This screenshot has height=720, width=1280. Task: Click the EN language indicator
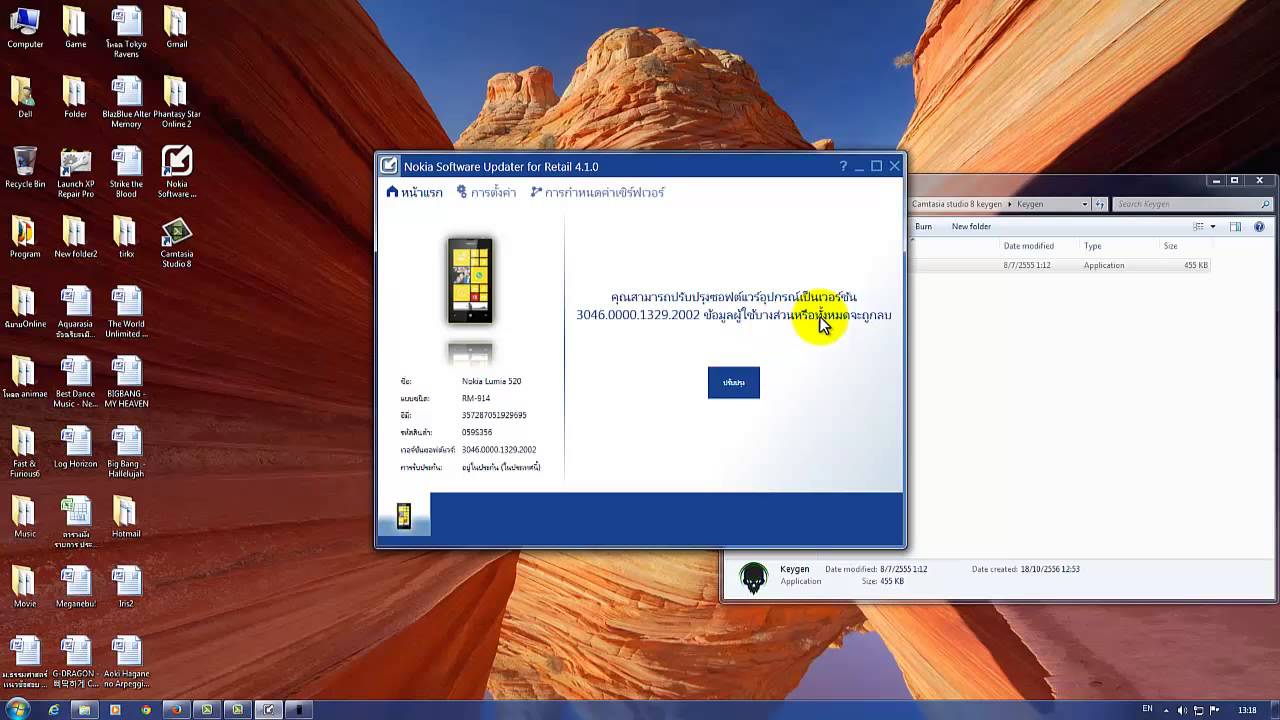[1147, 709]
